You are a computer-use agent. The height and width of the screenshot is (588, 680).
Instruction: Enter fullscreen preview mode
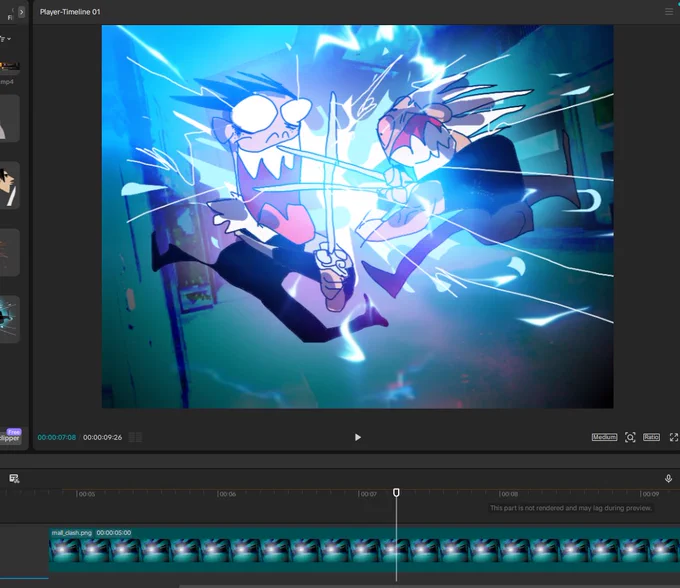click(673, 437)
